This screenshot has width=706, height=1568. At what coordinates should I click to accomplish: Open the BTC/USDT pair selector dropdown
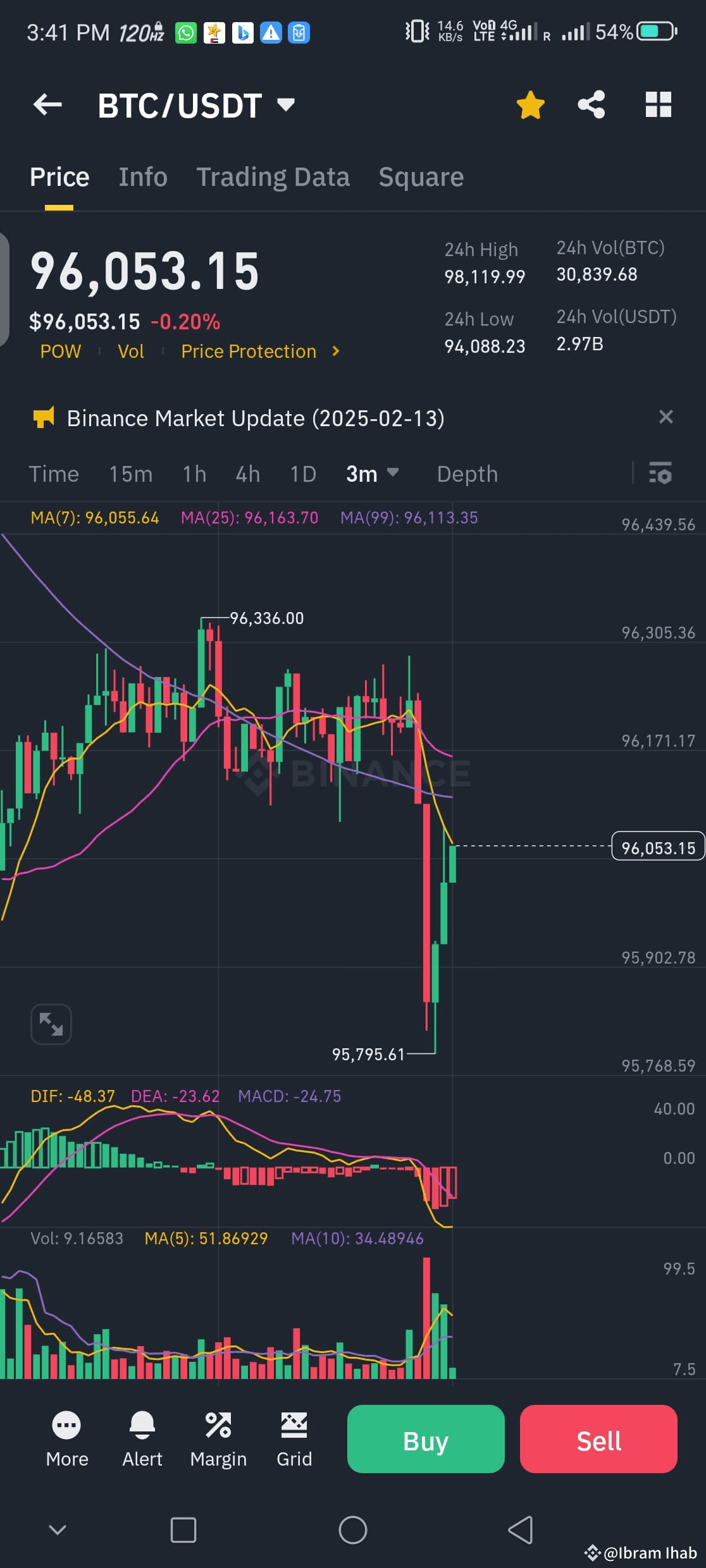coord(285,106)
